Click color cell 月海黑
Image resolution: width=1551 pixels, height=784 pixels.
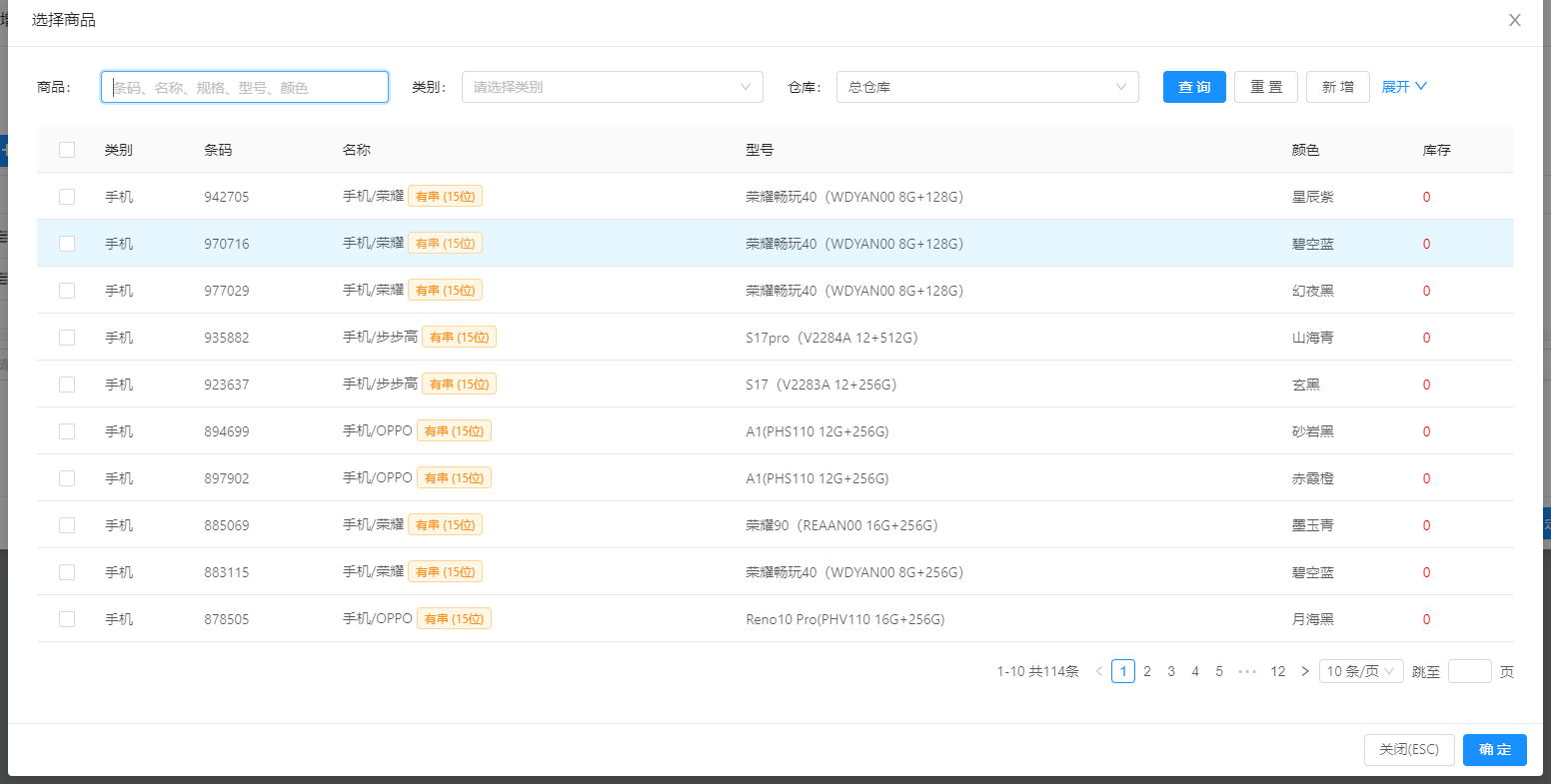[x=1312, y=619]
